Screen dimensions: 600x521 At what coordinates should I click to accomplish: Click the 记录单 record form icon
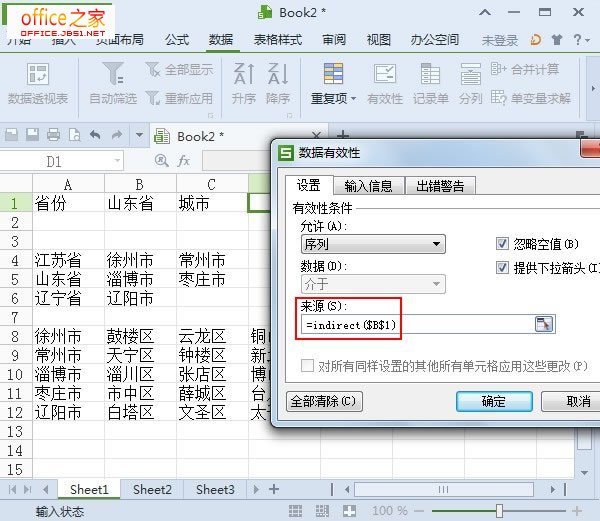coord(430,75)
